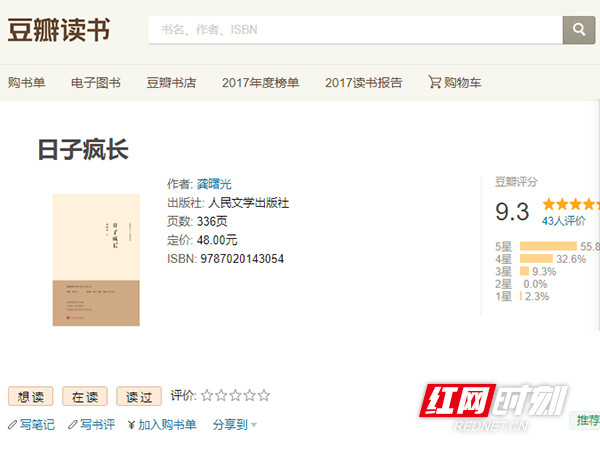This screenshot has height=453, width=600.
Task: Click the 2.3% one-star percentage
Action: click(537, 297)
